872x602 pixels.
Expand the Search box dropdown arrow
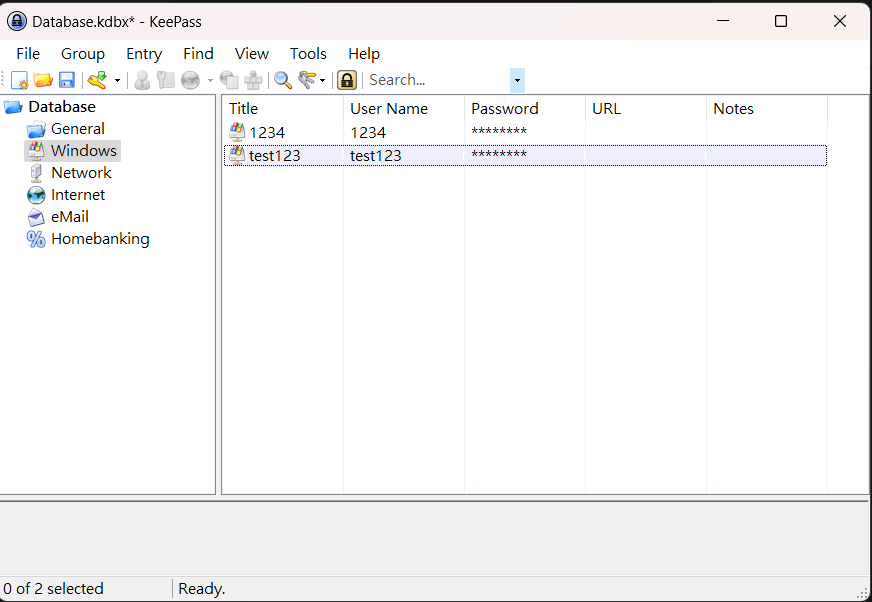[x=517, y=80]
